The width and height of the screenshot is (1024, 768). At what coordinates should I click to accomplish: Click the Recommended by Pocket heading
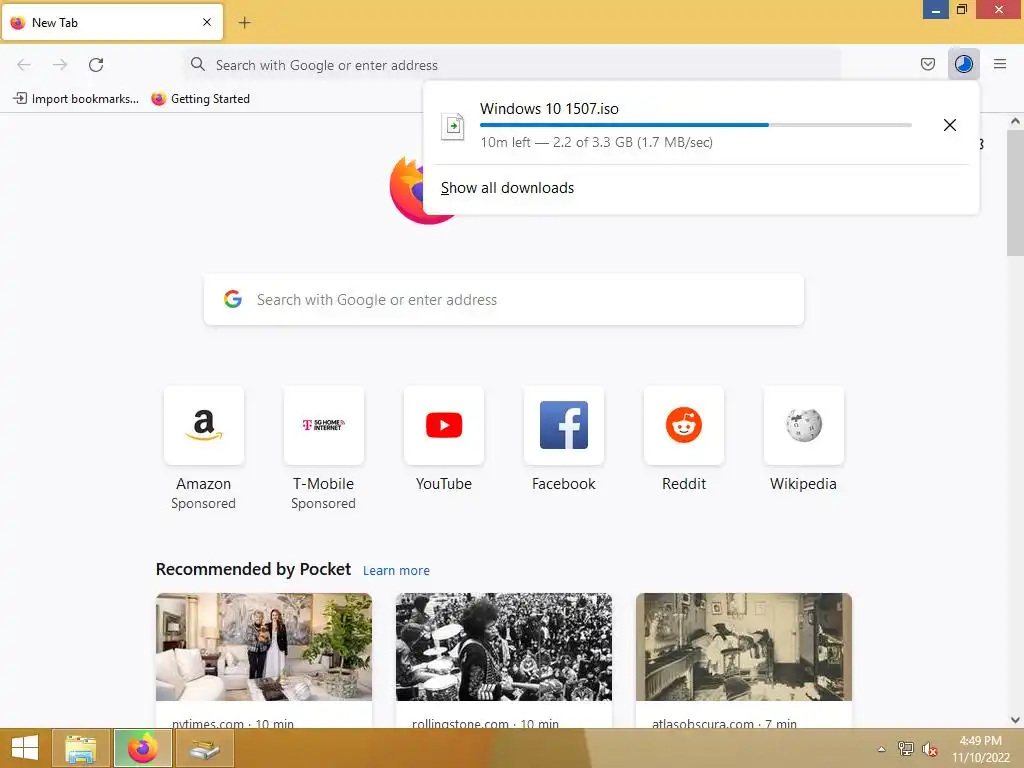(x=253, y=569)
